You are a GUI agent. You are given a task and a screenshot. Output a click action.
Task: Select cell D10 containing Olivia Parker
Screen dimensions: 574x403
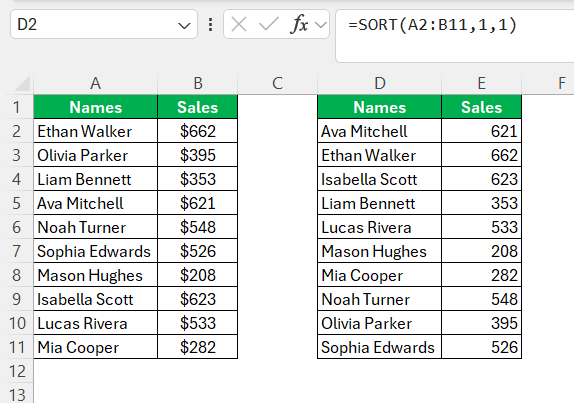(380, 323)
